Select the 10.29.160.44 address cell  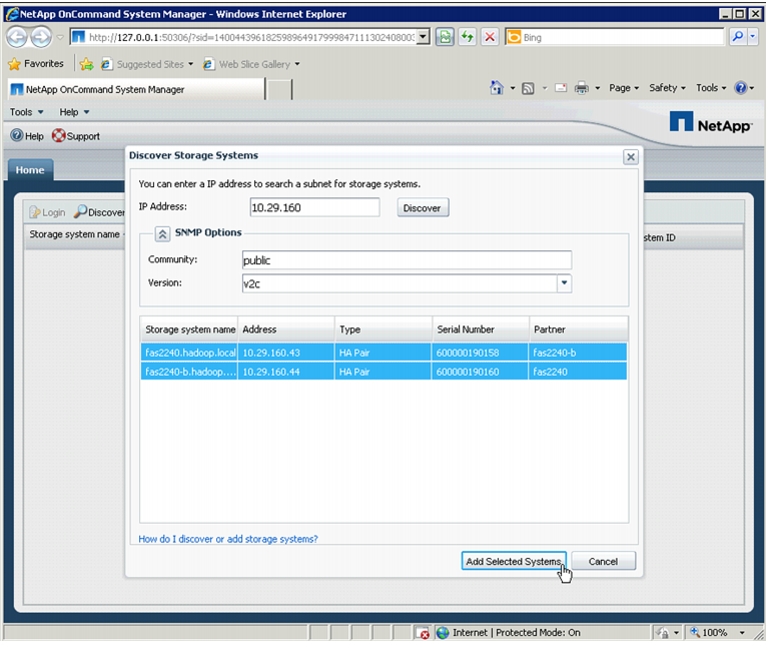point(286,372)
